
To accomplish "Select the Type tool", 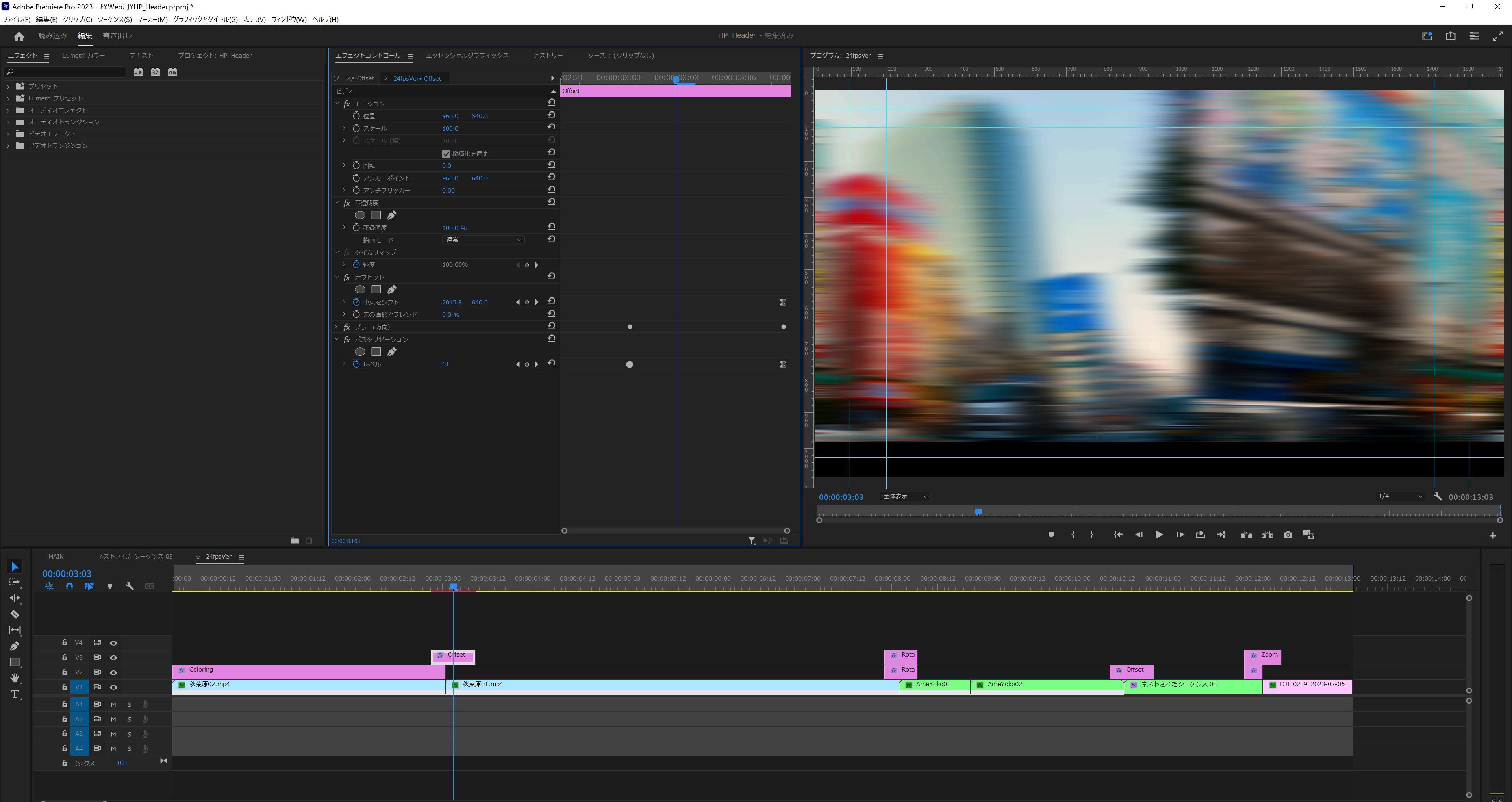I will [15, 694].
